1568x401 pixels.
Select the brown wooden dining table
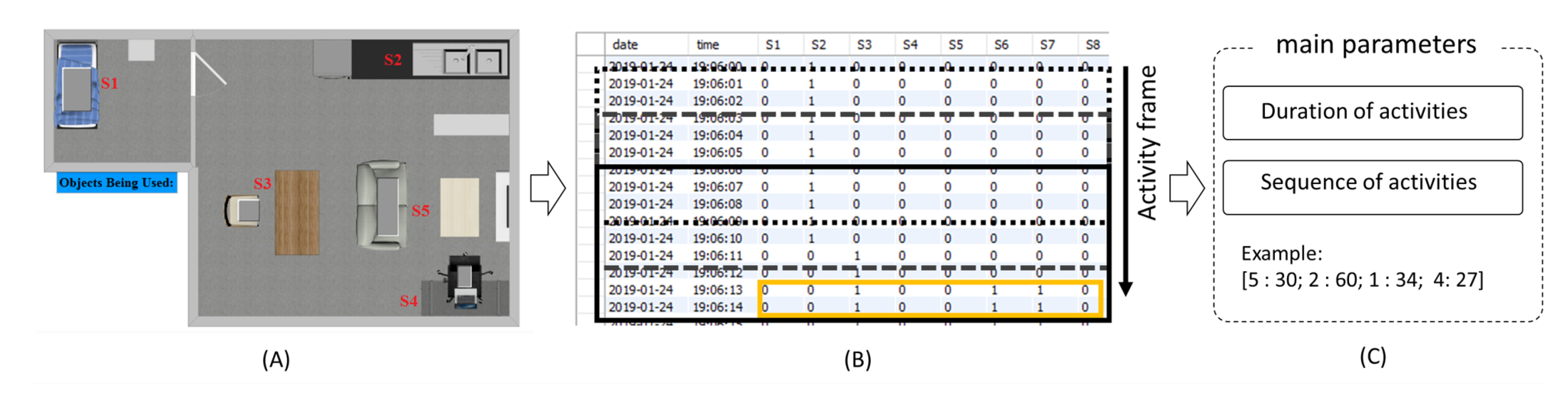point(297,212)
